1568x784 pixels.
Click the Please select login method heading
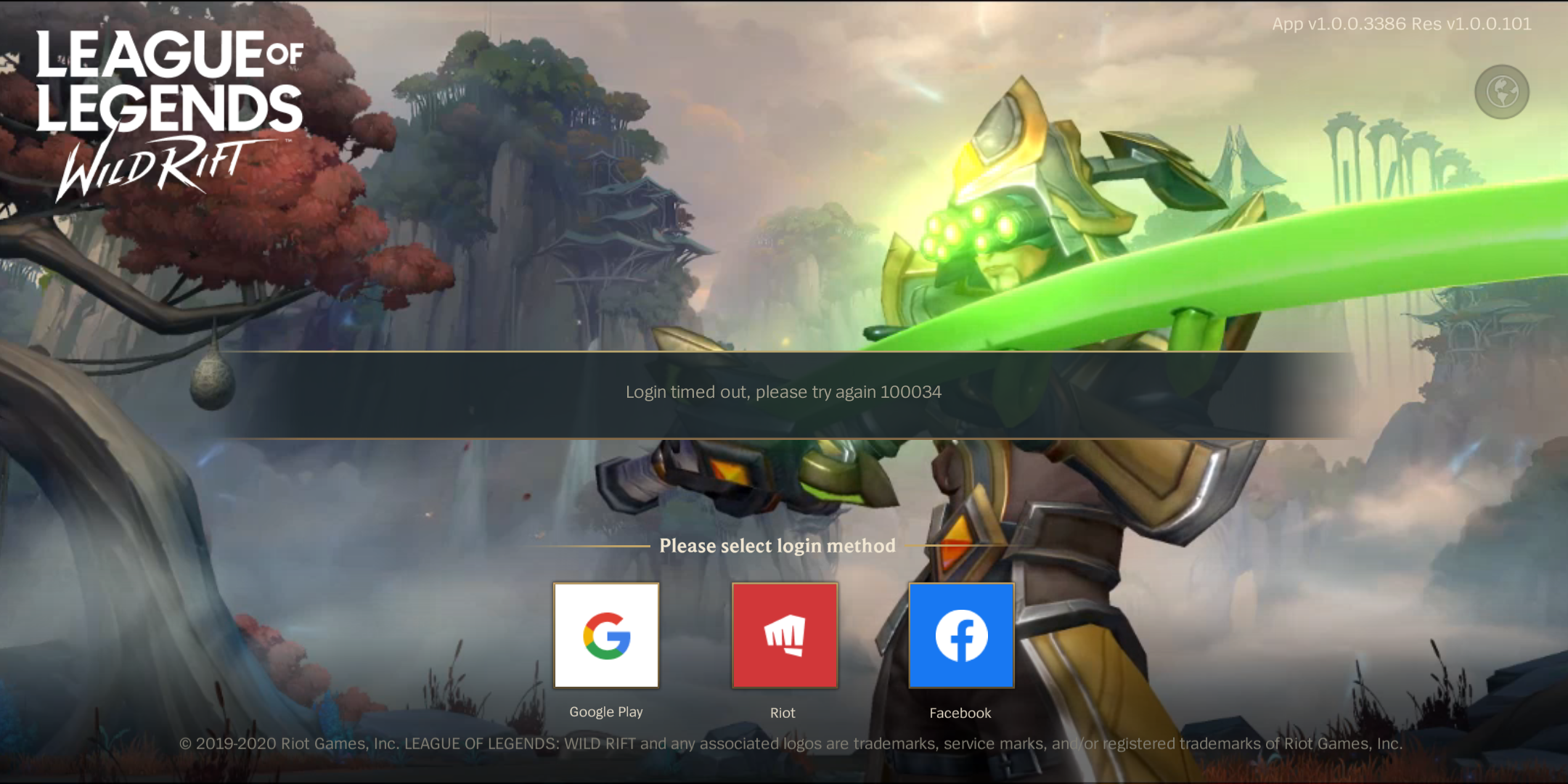click(777, 546)
